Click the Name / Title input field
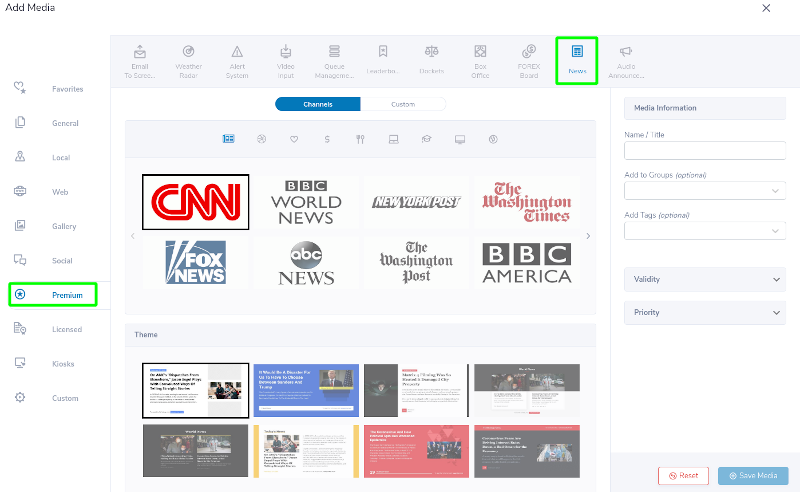The width and height of the screenshot is (800, 492). click(705, 151)
